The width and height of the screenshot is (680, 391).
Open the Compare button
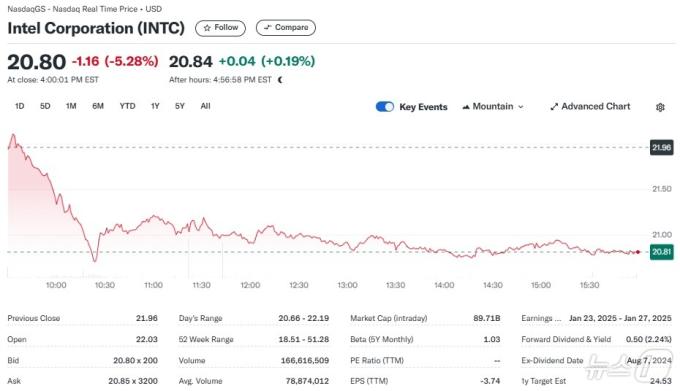286,28
